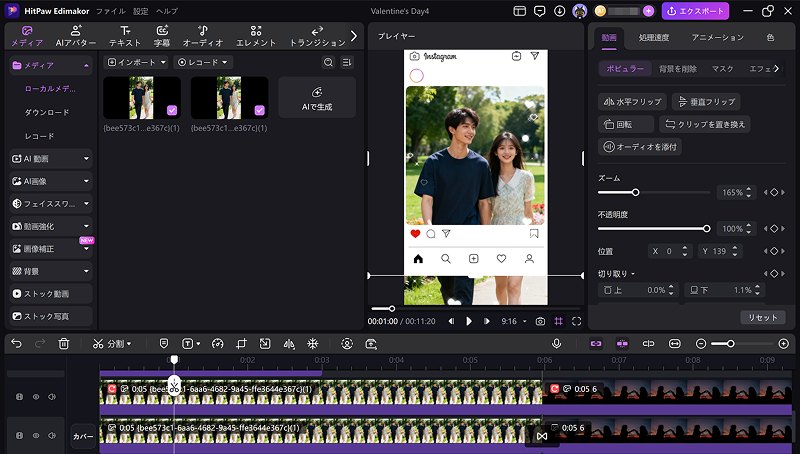Switch to the オーディオ tab
This screenshot has width=800, height=454.
tap(203, 36)
